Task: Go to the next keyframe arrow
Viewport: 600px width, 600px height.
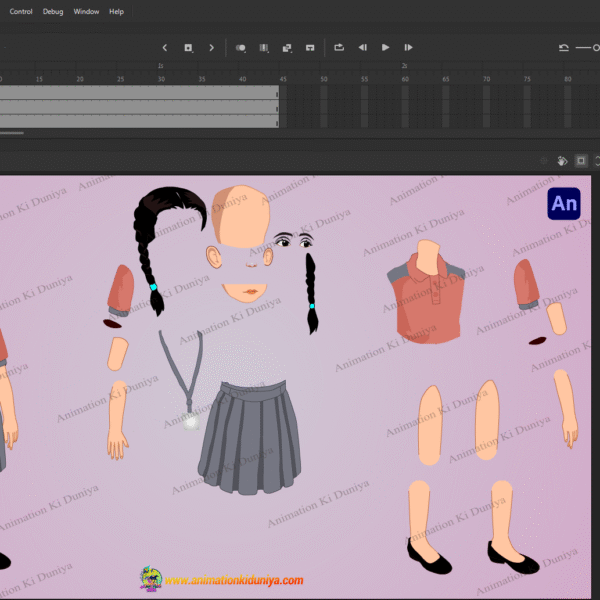Action: [211, 47]
